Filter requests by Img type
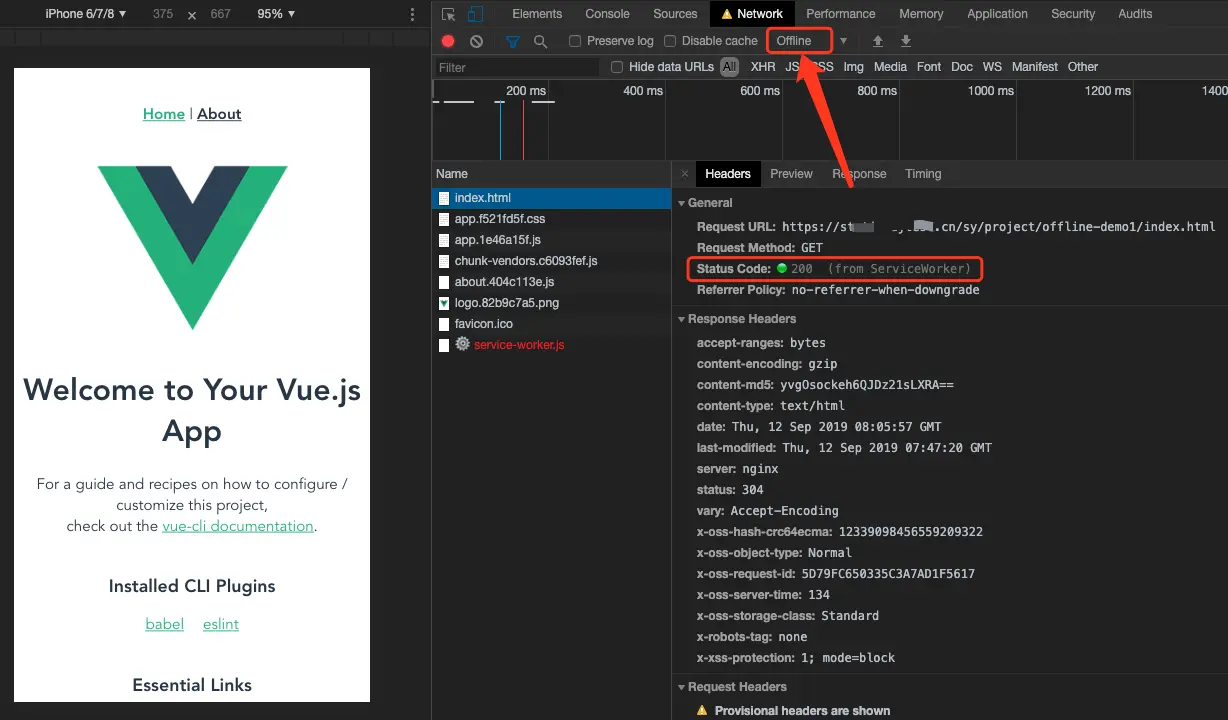This screenshot has height=720, width=1228. 853,67
